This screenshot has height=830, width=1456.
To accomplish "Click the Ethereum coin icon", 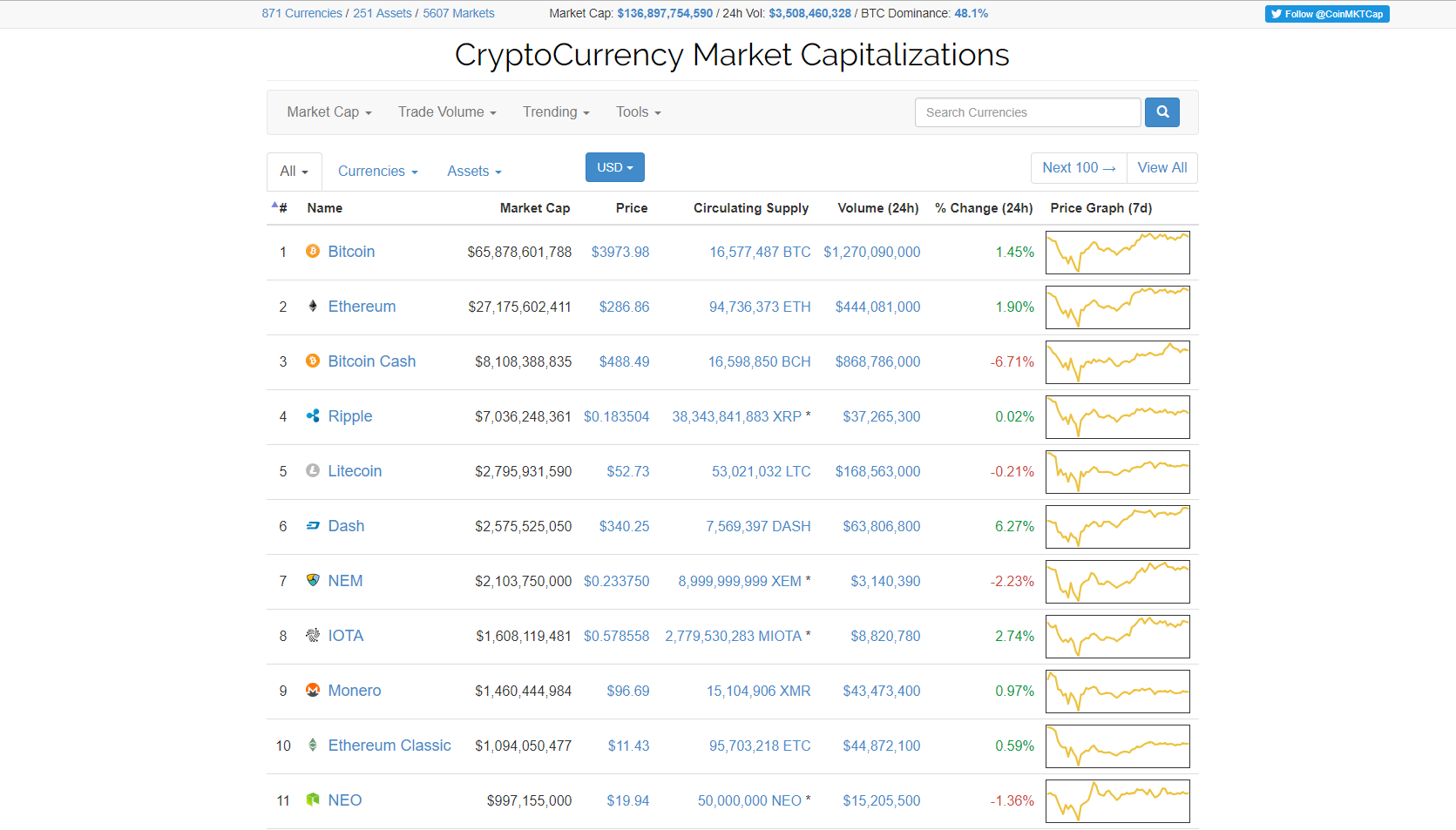I will pyautogui.click(x=313, y=306).
